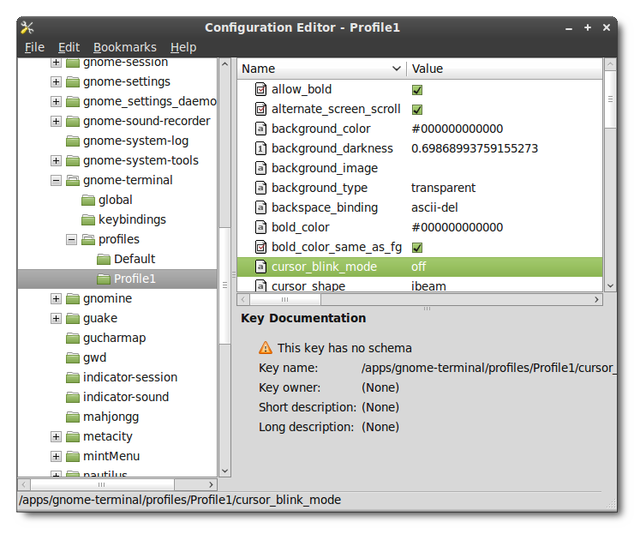The image size is (640, 534).
Task: Open the File menu
Action: (x=34, y=47)
